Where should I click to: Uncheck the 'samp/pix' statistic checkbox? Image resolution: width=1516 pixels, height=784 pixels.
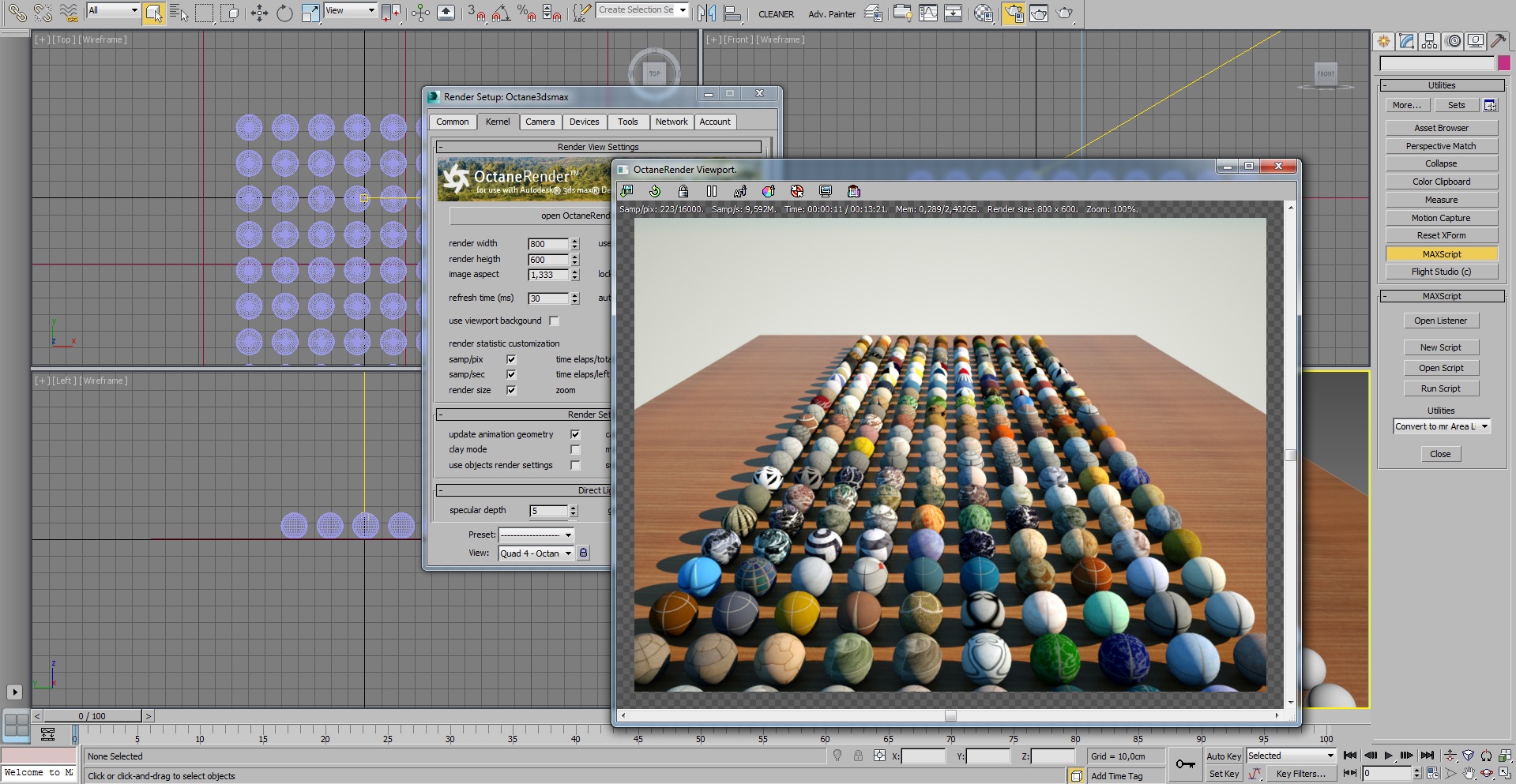(x=511, y=359)
